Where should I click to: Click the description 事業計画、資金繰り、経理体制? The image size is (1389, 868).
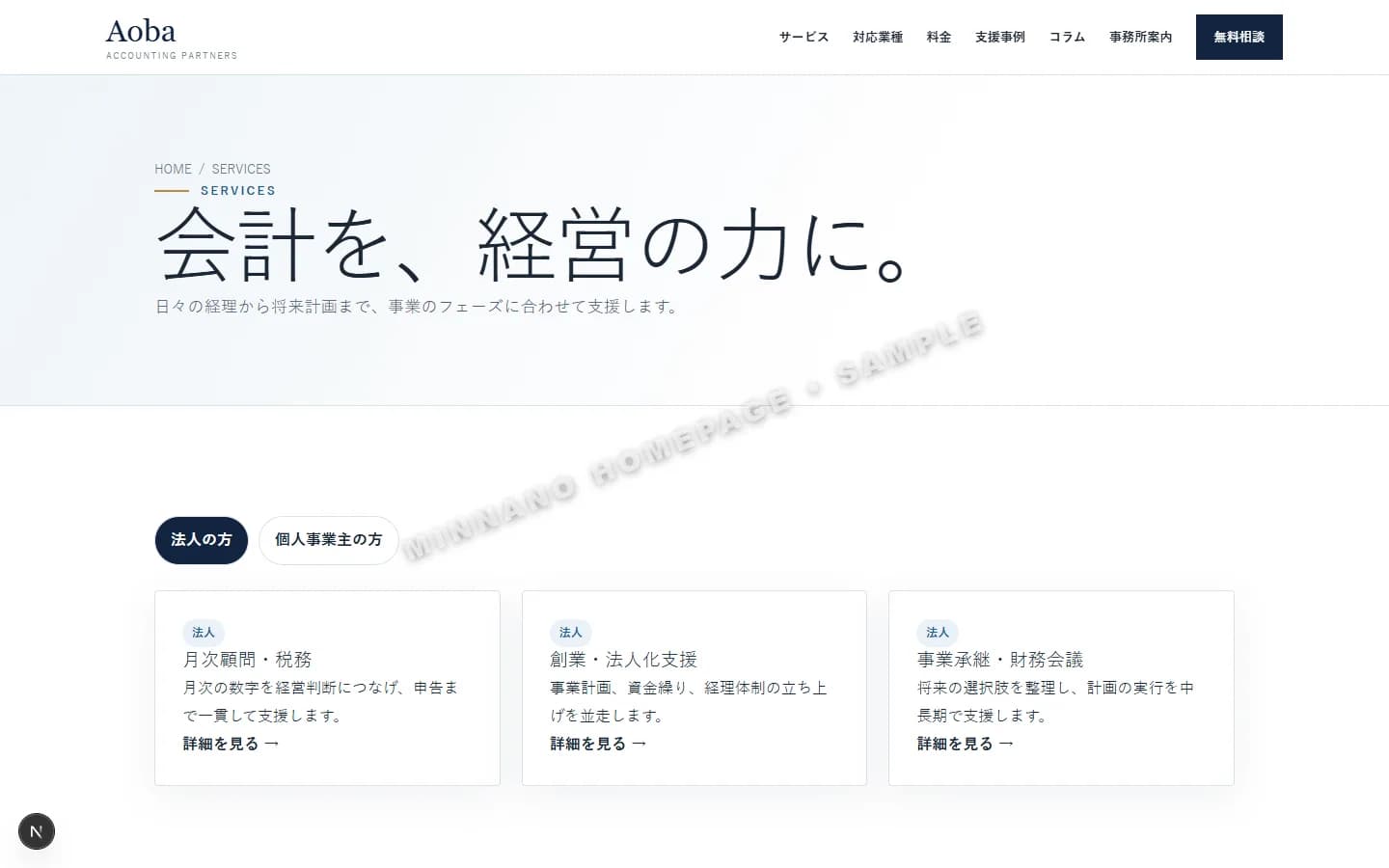coord(689,701)
